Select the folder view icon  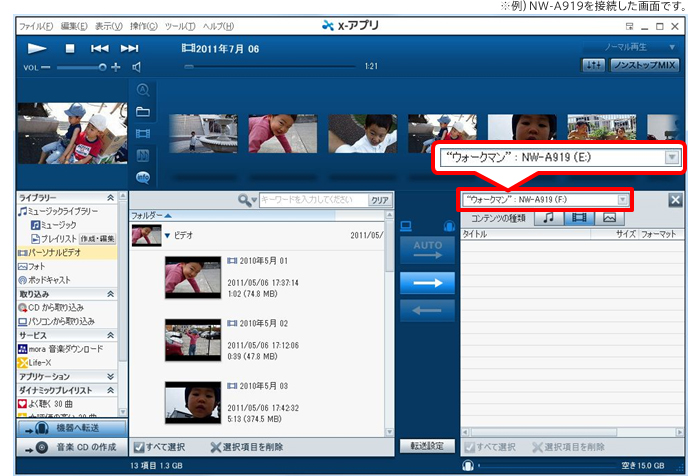pyautogui.click(x=143, y=111)
